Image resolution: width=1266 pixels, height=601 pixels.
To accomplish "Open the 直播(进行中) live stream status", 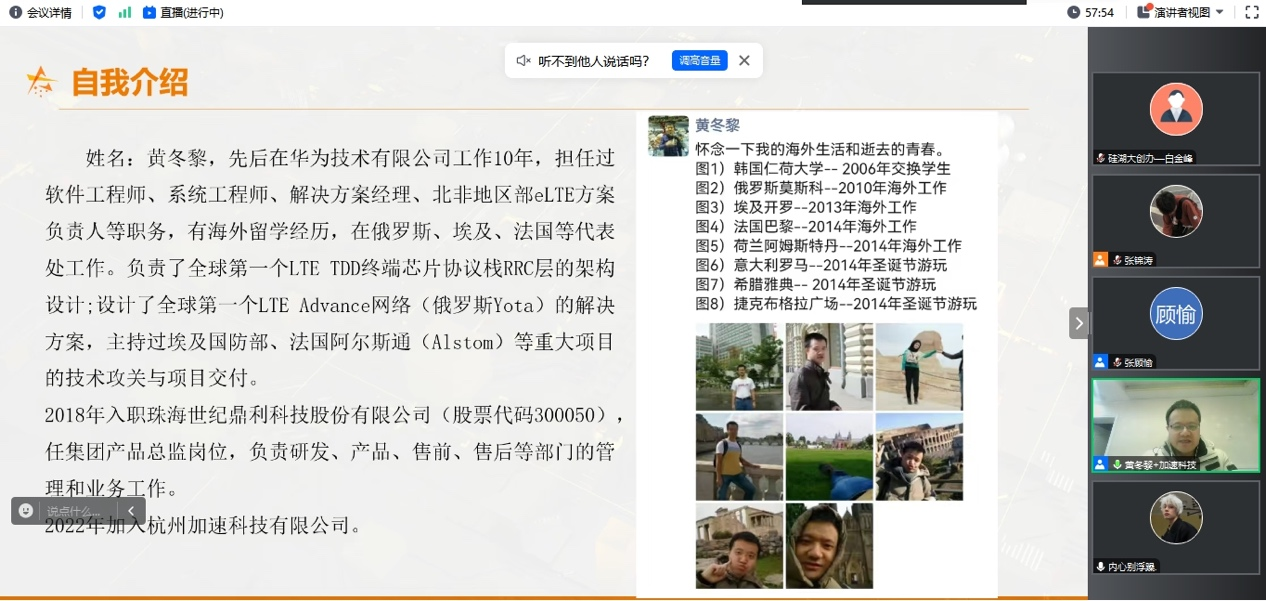I will 183,13.
